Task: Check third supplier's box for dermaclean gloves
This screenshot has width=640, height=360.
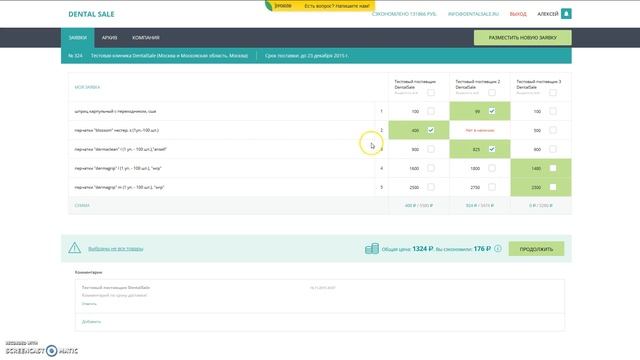Action: [553, 149]
